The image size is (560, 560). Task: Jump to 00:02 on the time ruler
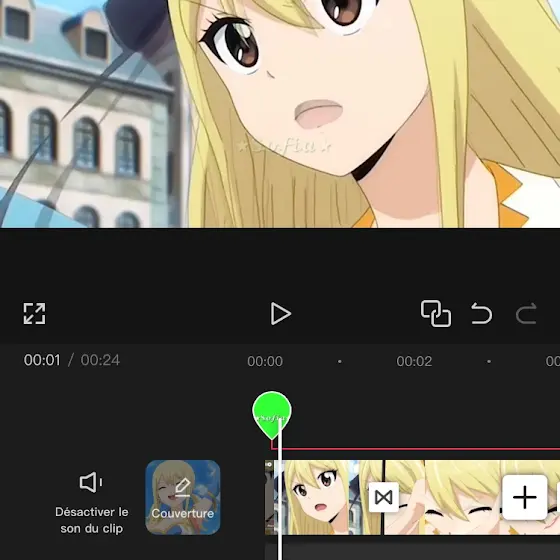click(x=414, y=361)
